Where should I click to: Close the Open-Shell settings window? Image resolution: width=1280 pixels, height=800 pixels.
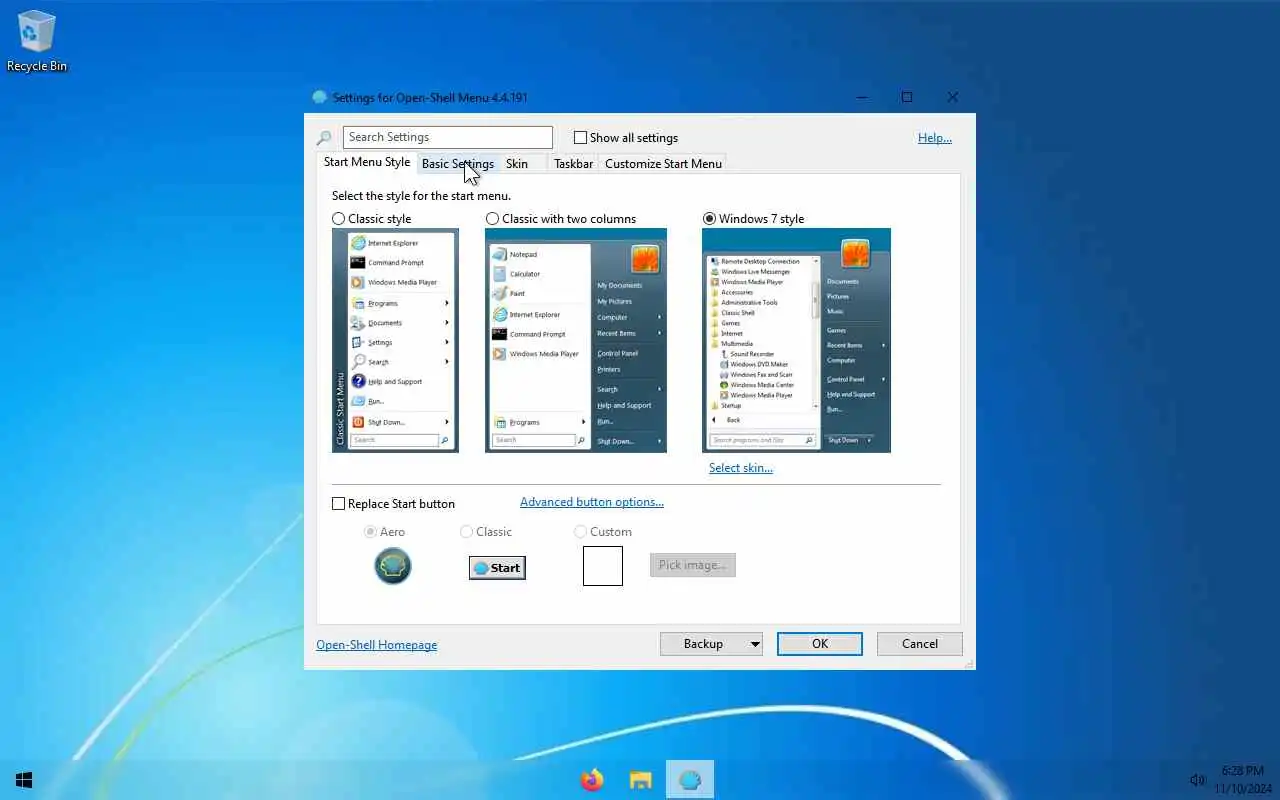coord(953,97)
